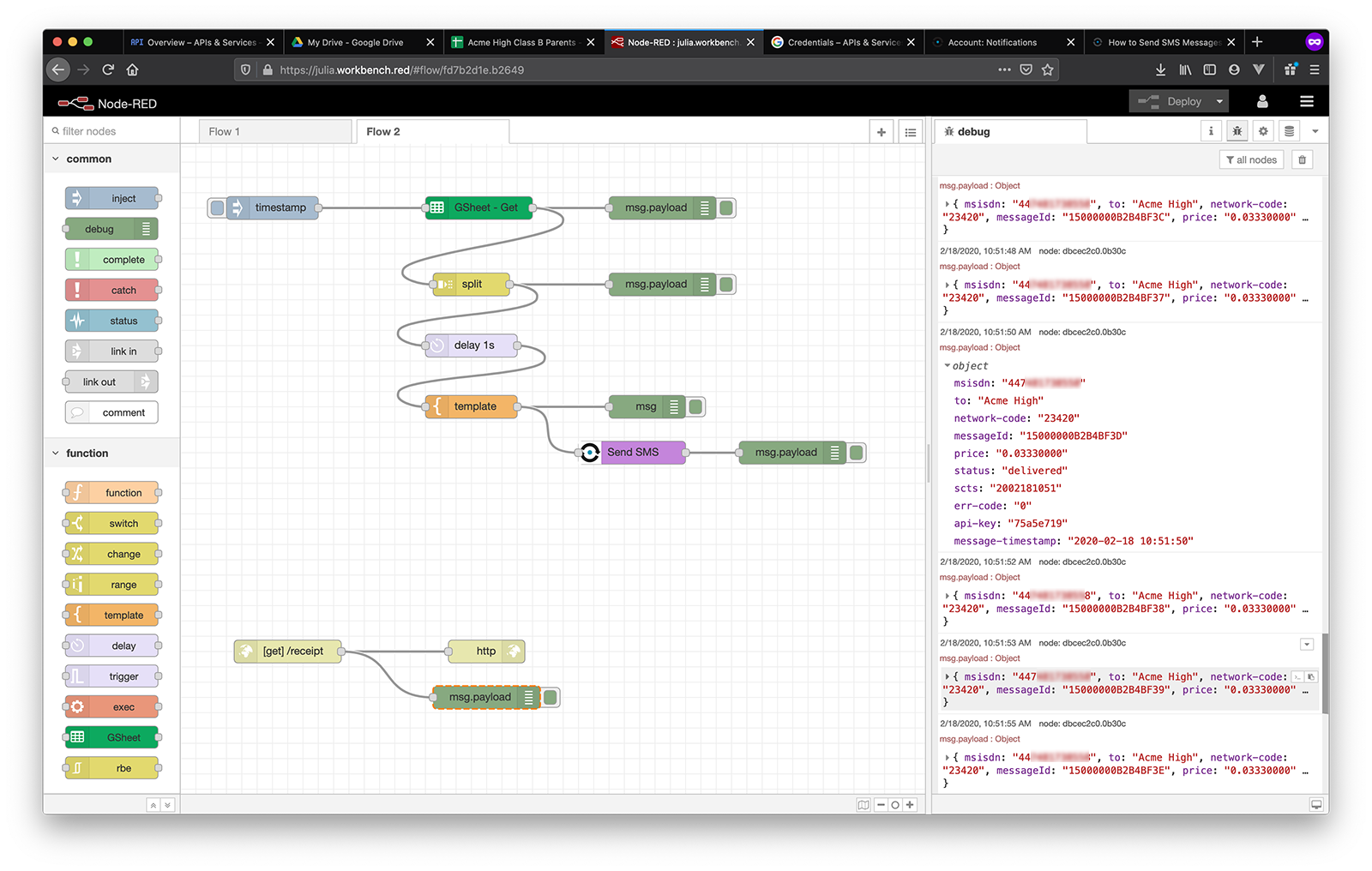Screen dimensions: 1372x871
Task: Zoom in the canvas
Action: point(910,804)
